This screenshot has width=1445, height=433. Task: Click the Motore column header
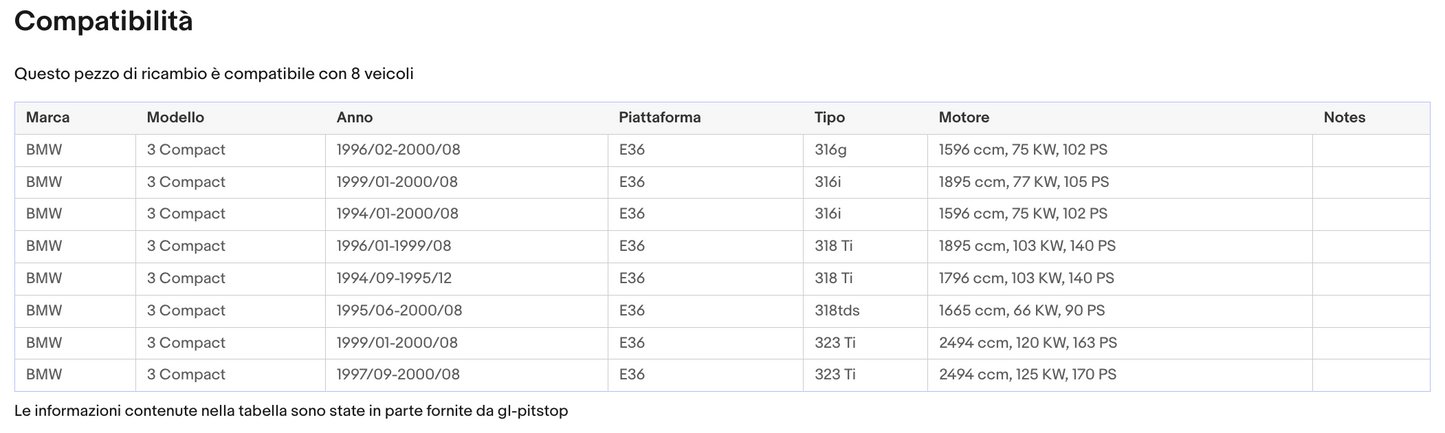[964, 118]
